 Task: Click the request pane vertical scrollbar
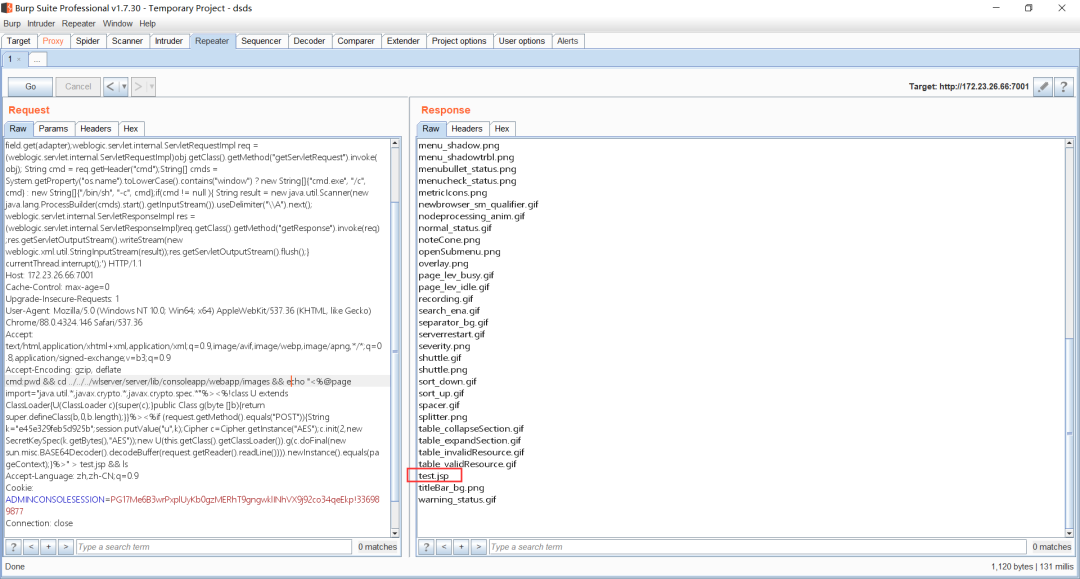click(x=395, y=338)
